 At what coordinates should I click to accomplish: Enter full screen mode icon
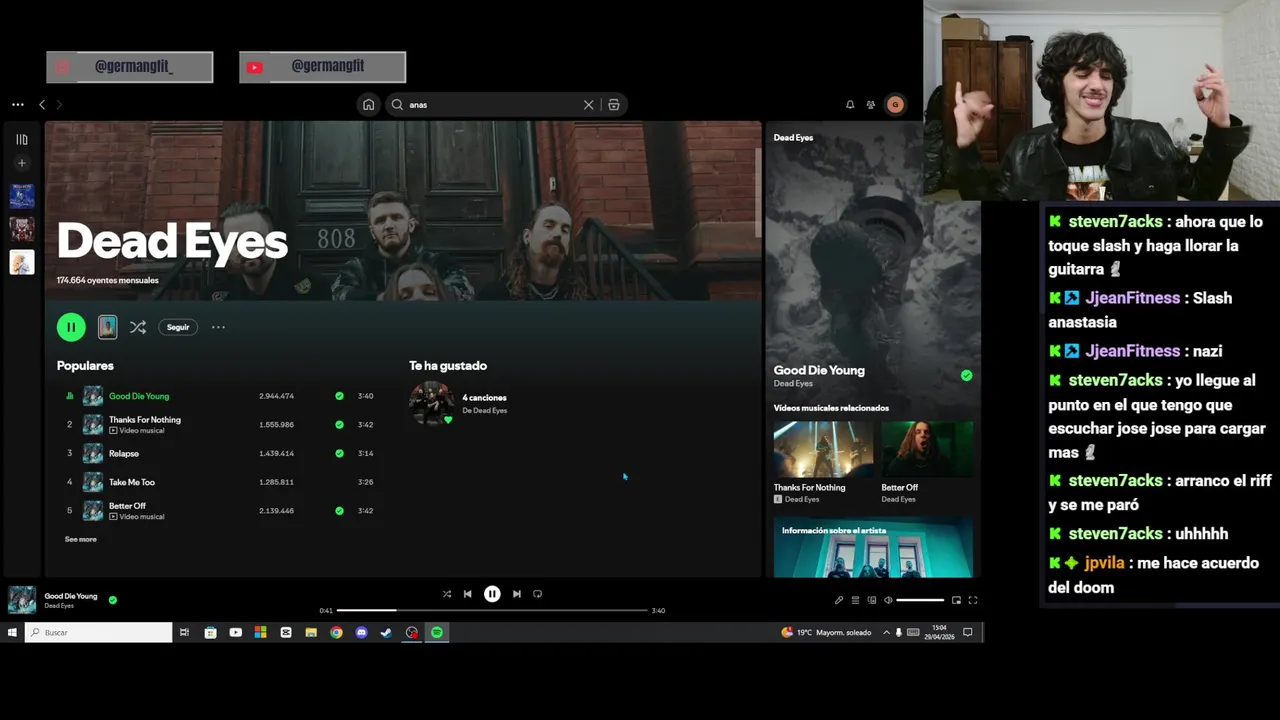click(973, 600)
